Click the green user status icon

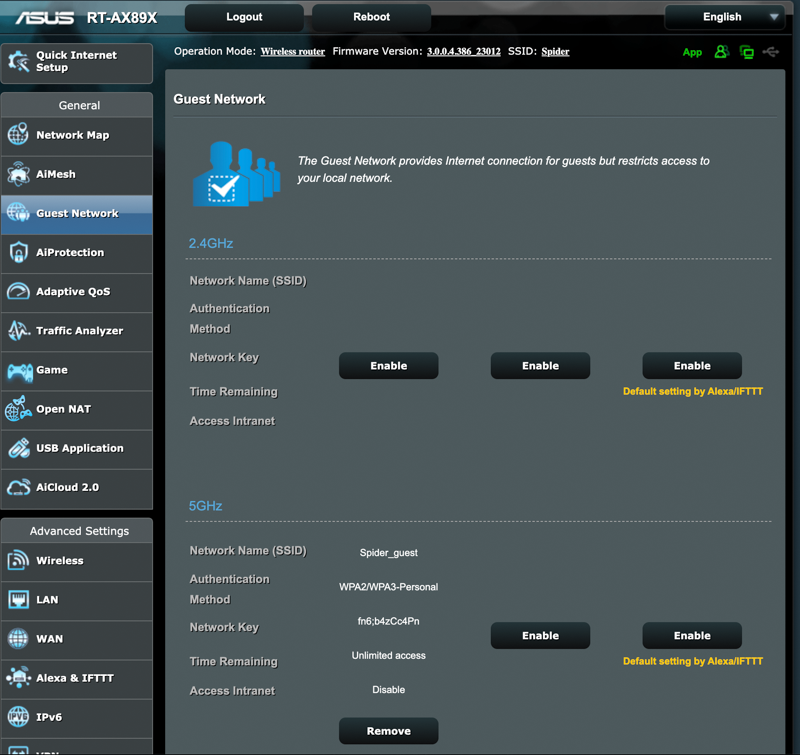[721, 52]
